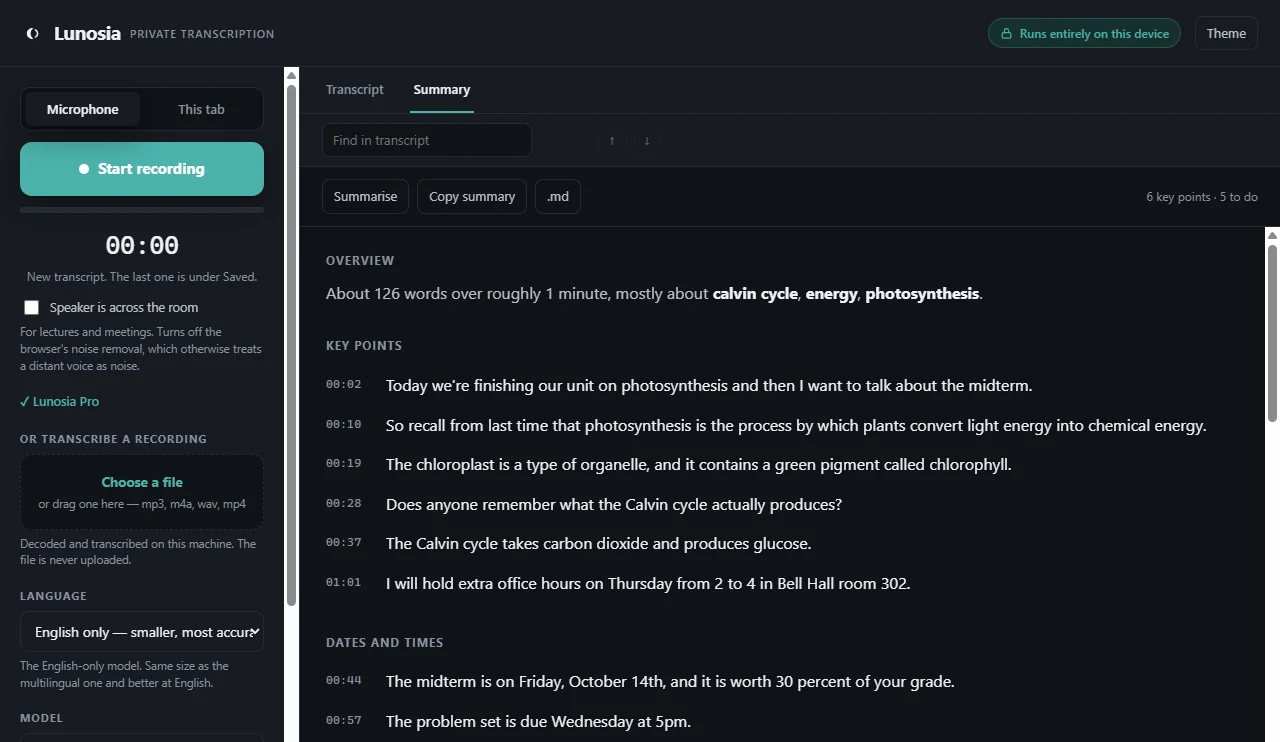Click Start recording button
The width and height of the screenshot is (1280, 742).
(142, 169)
